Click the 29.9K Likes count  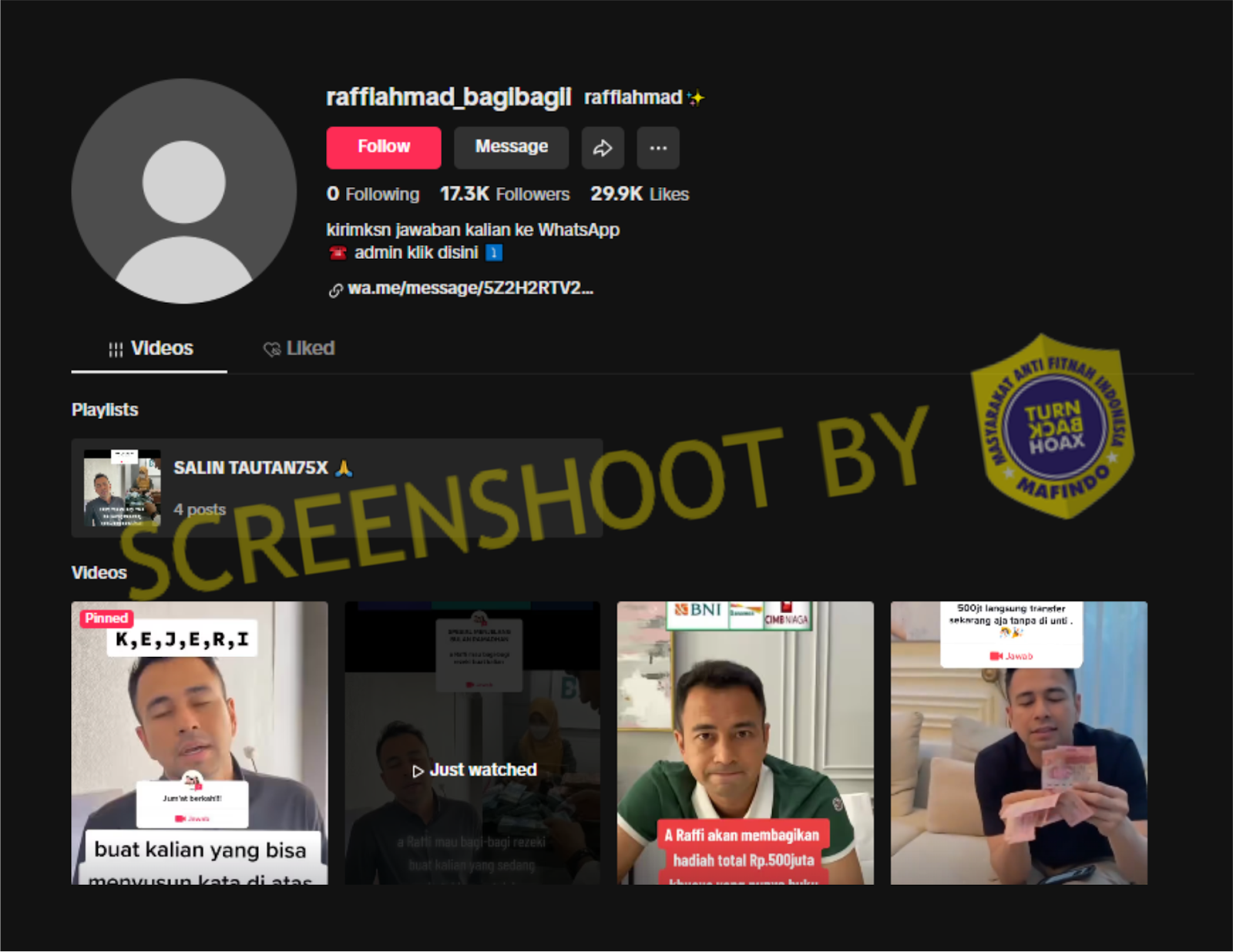(639, 194)
